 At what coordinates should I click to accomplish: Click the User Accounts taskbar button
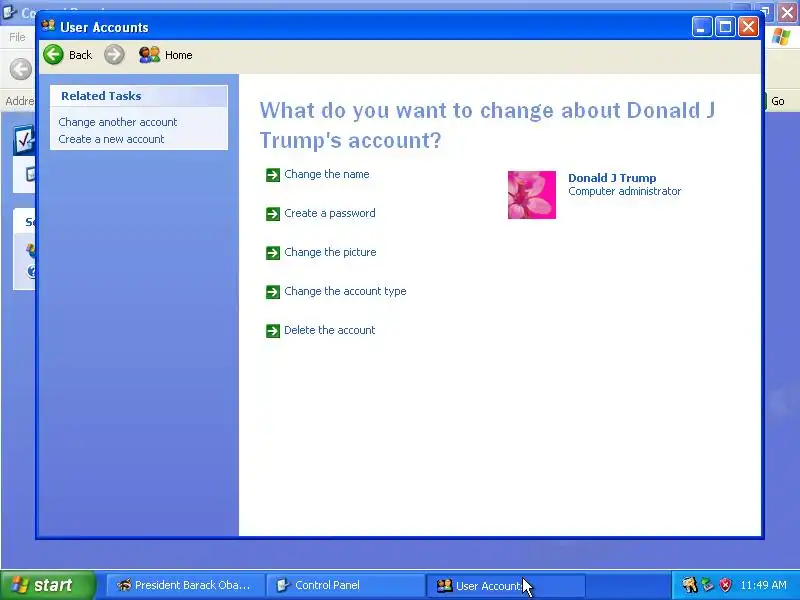(x=506, y=585)
